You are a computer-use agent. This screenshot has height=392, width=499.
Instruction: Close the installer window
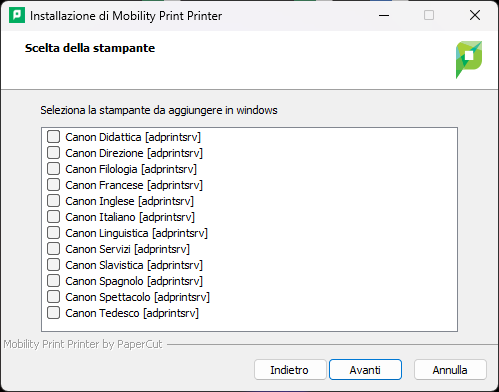[x=475, y=15]
